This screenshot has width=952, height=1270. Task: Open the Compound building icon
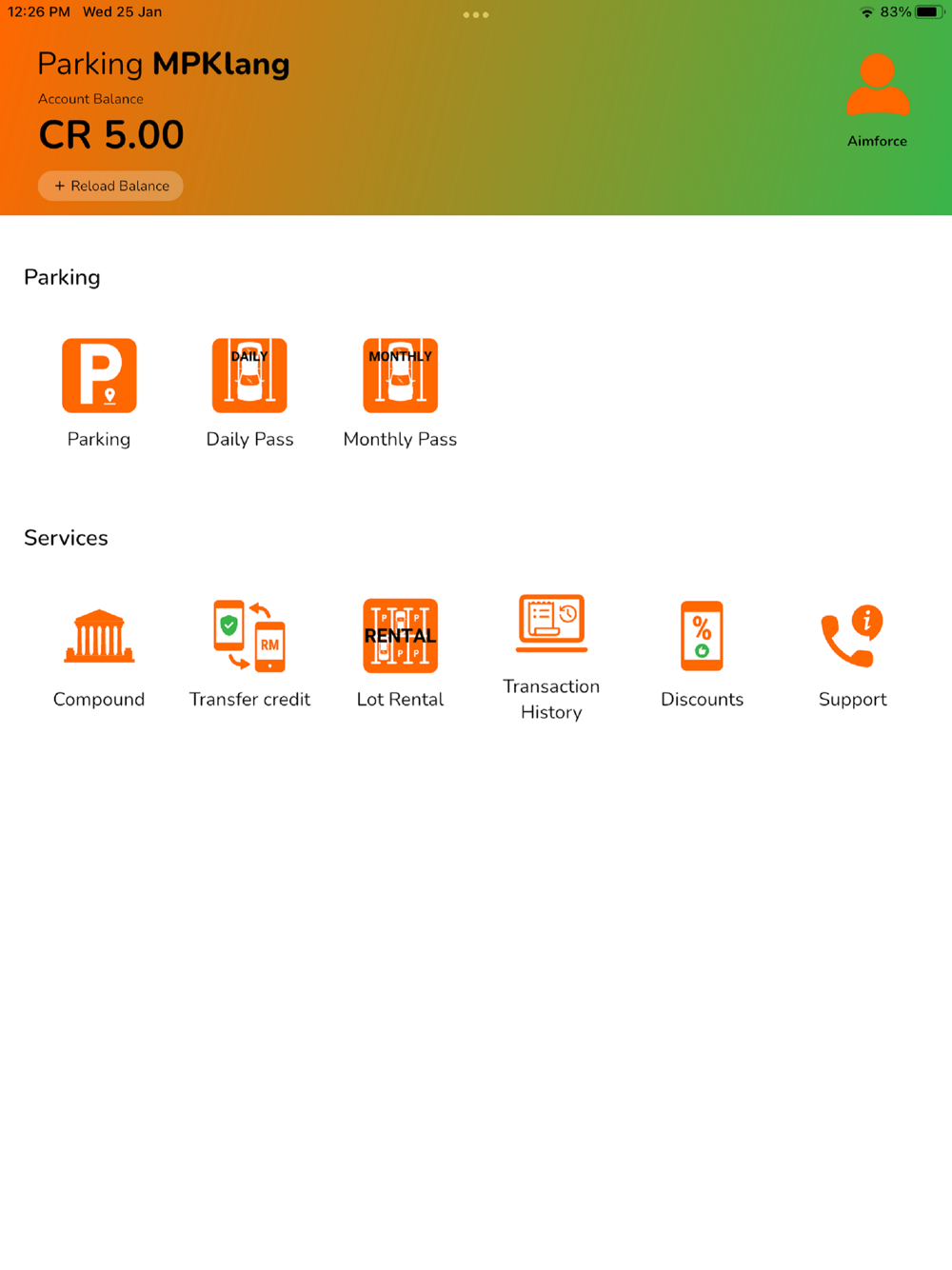pos(99,636)
